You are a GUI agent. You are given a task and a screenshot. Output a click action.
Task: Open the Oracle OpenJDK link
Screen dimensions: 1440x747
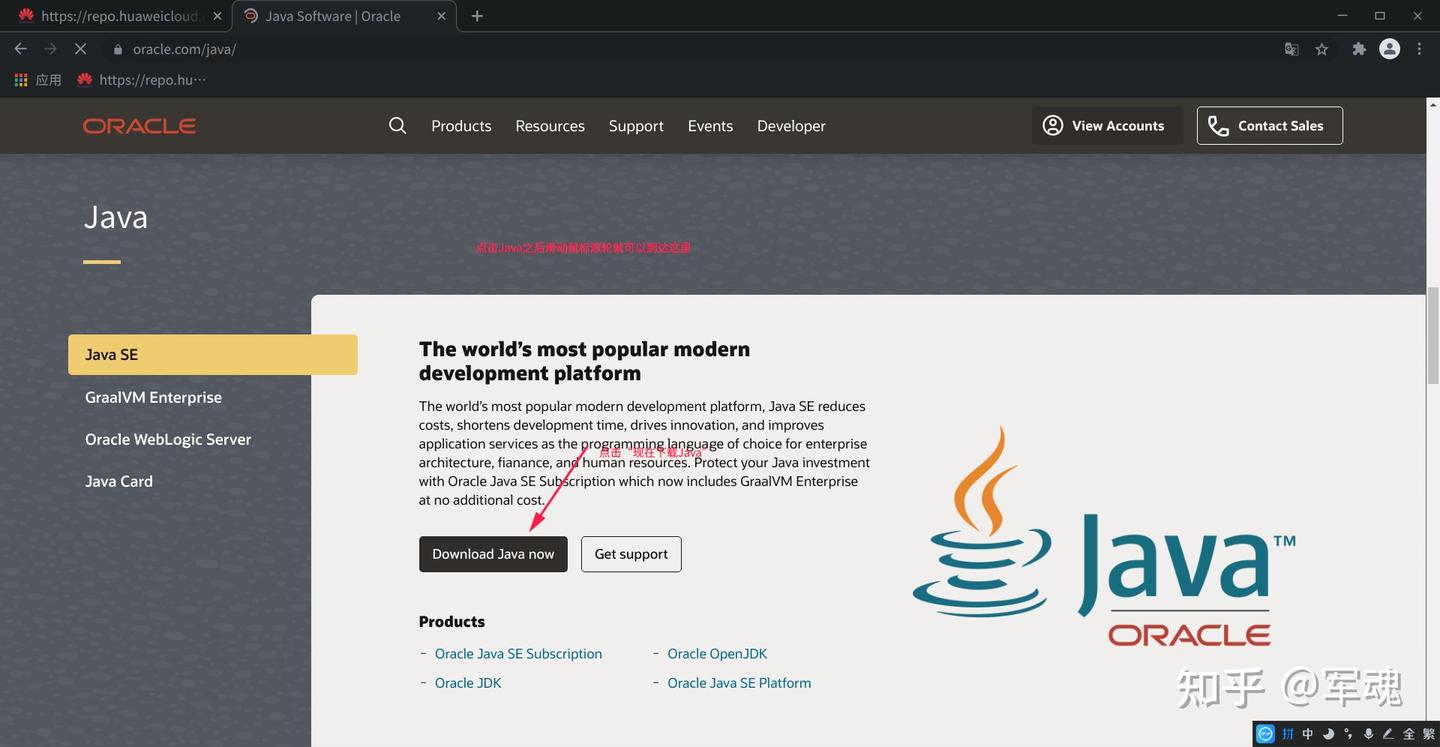717,654
